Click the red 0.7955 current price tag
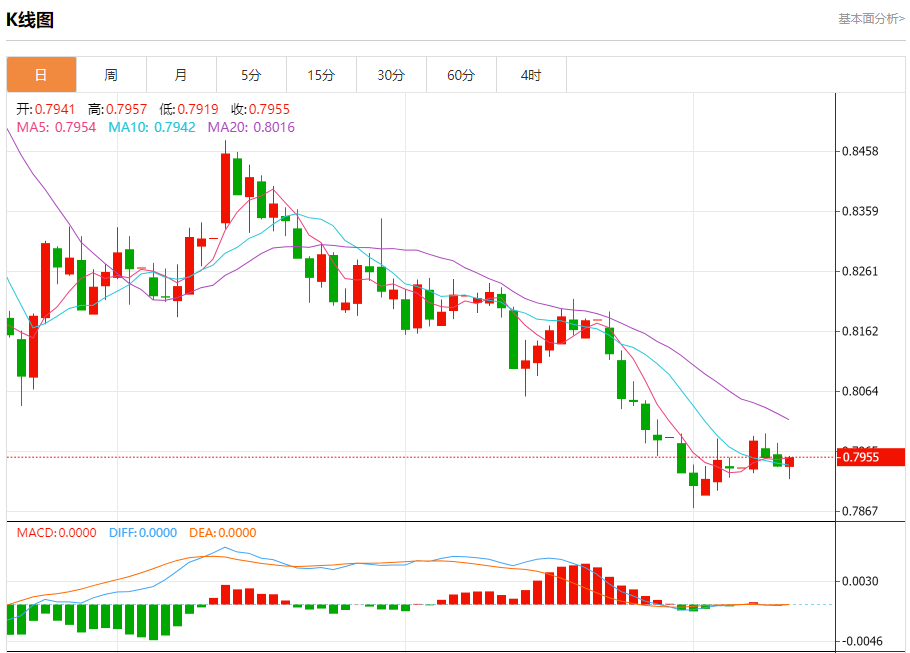The width and height of the screenshot is (910, 653). point(871,457)
